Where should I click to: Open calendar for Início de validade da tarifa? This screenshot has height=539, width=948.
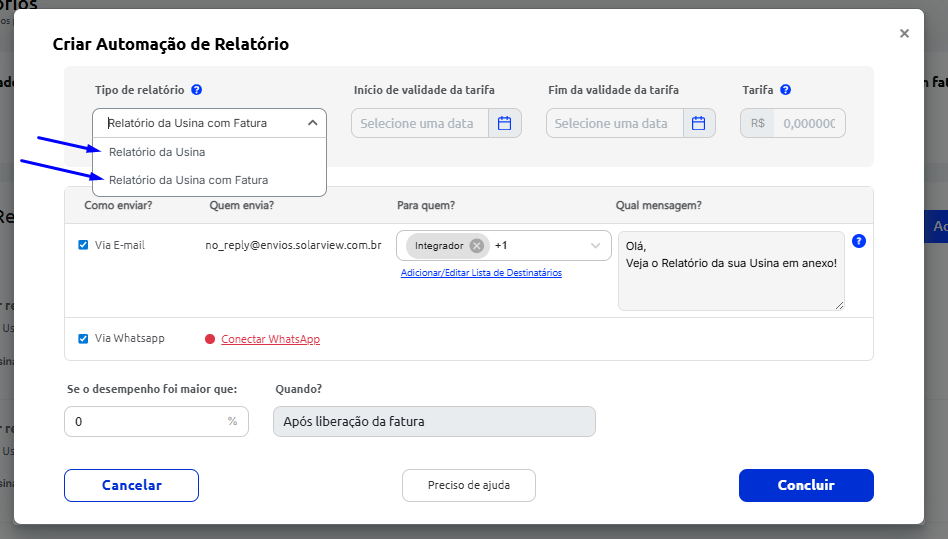tap(505, 123)
